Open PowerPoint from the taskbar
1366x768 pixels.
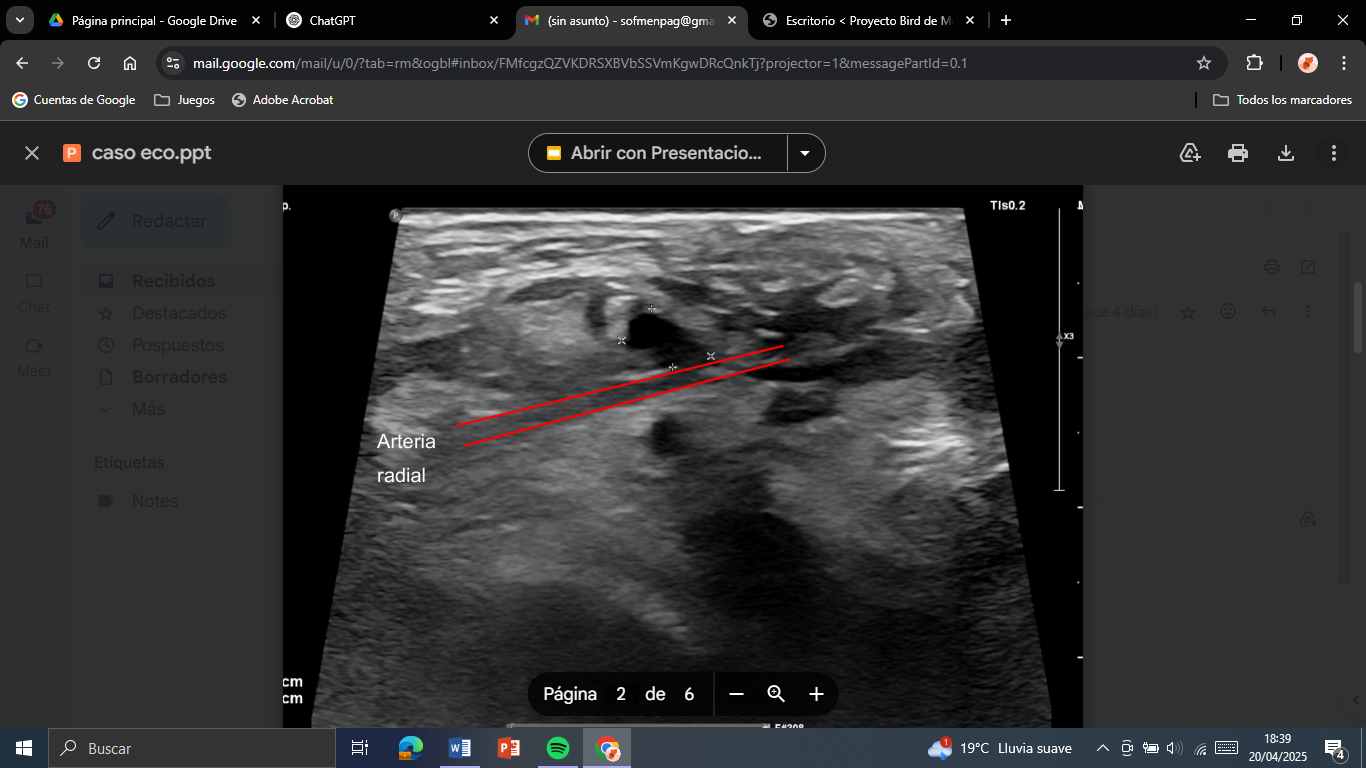509,748
